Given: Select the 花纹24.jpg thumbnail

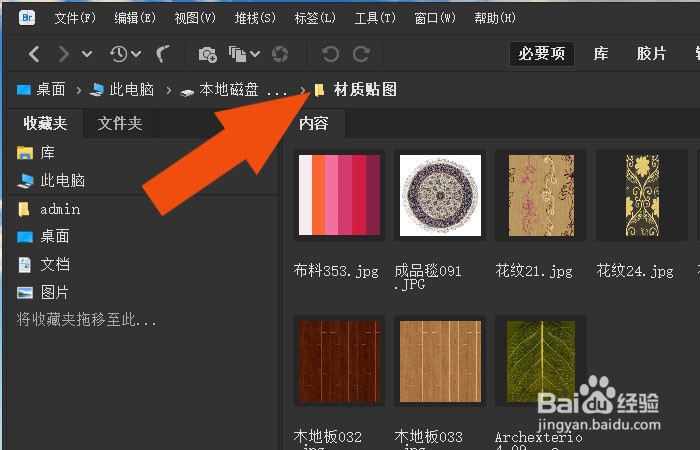Looking at the screenshot, I should [642, 195].
